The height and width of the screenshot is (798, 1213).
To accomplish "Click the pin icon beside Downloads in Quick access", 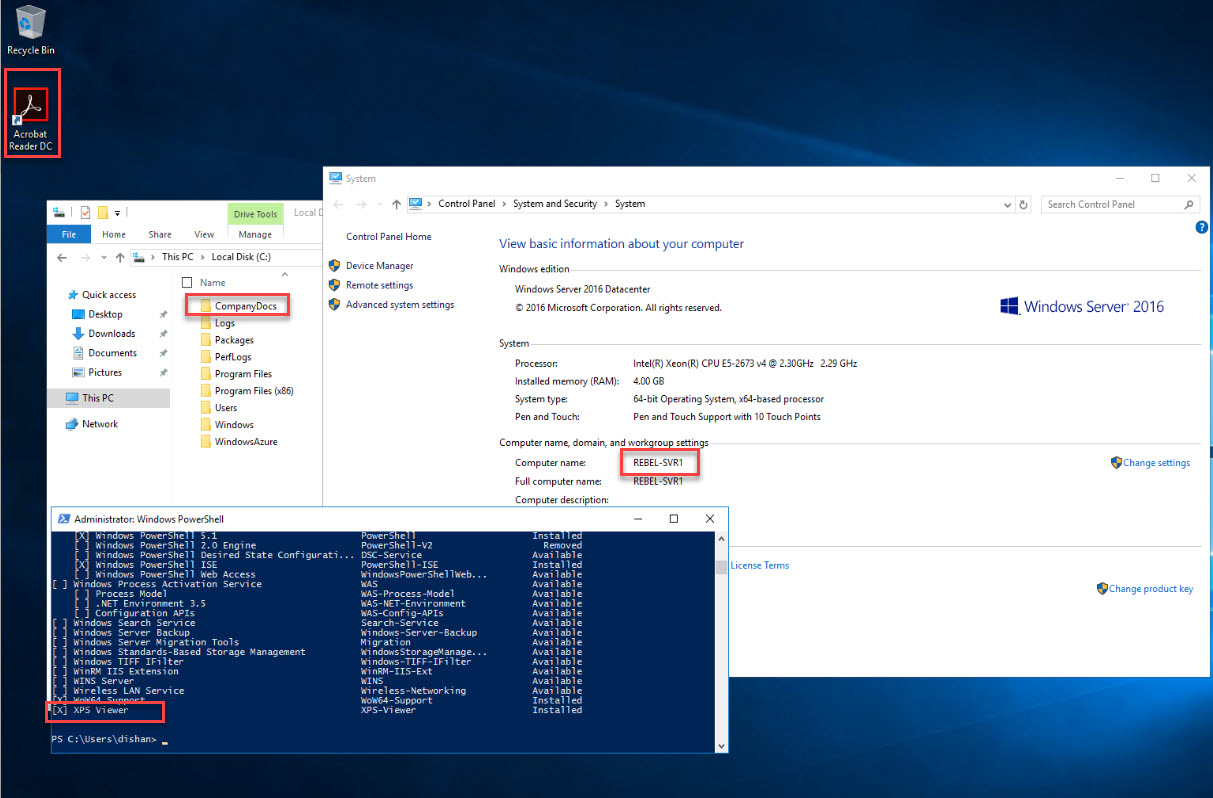I will (x=163, y=333).
